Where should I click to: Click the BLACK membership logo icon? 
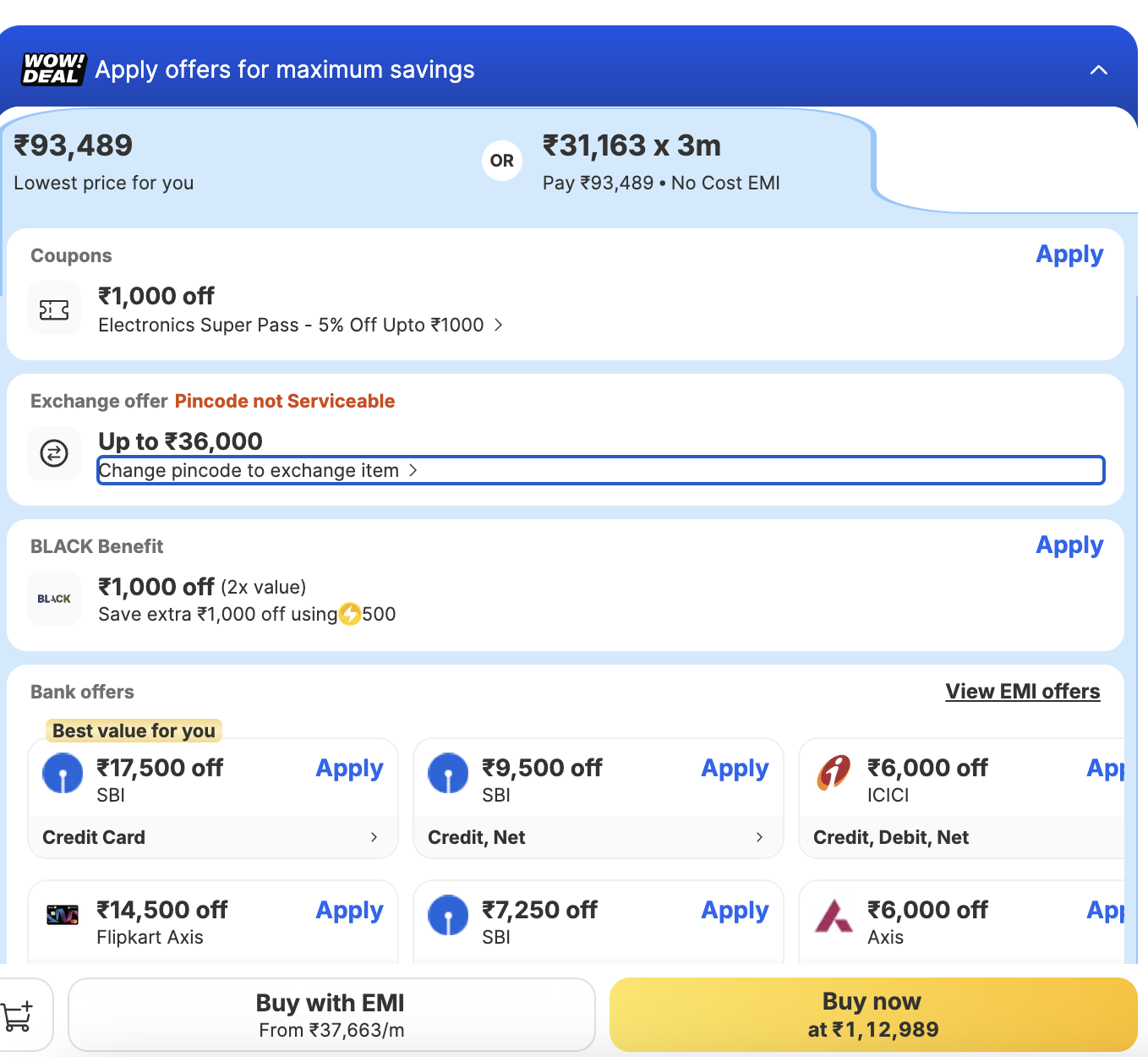[x=54, y=599]
